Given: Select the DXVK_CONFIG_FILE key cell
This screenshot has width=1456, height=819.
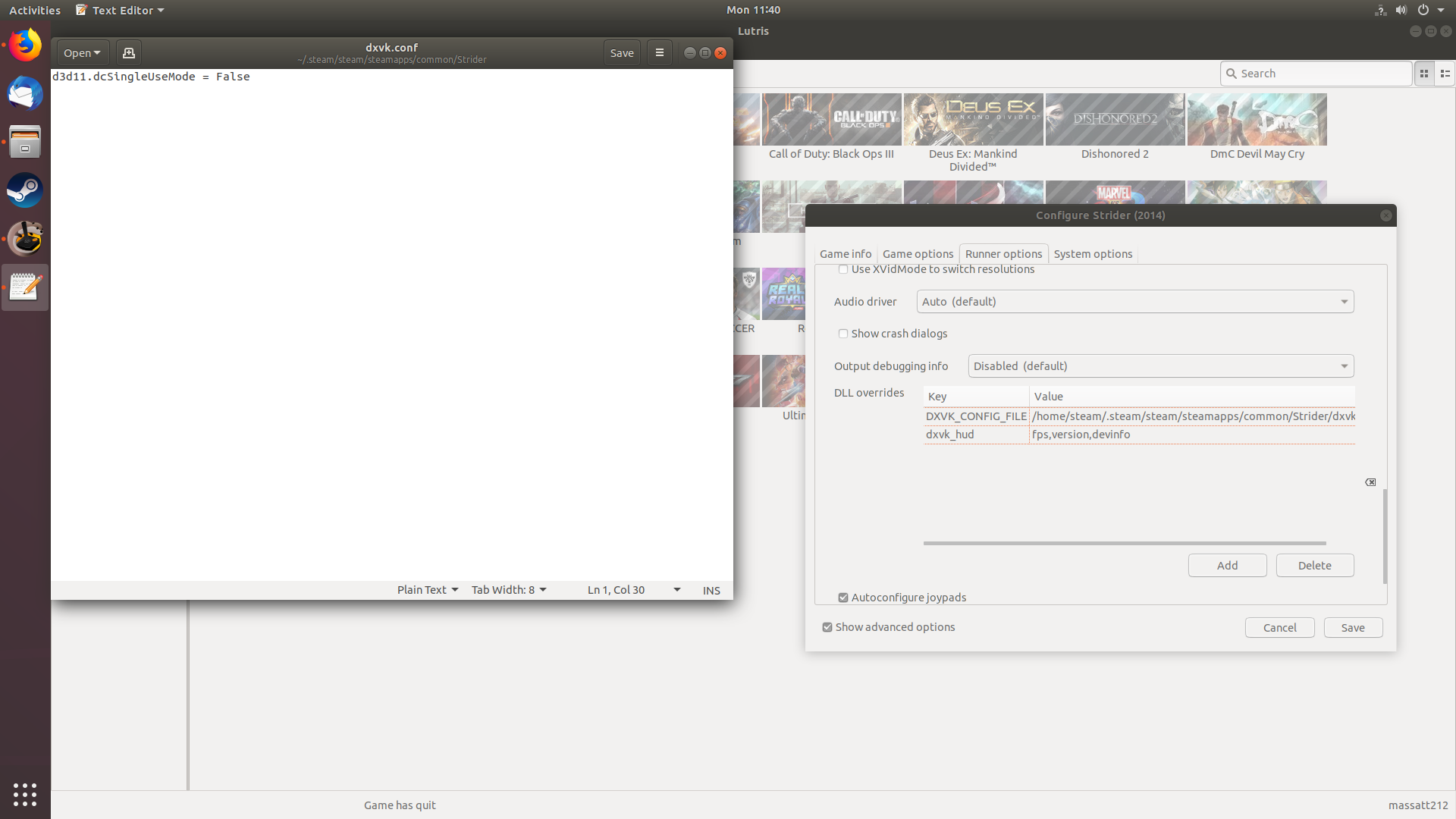Looking at the screenshot, I should pos(976,416).
